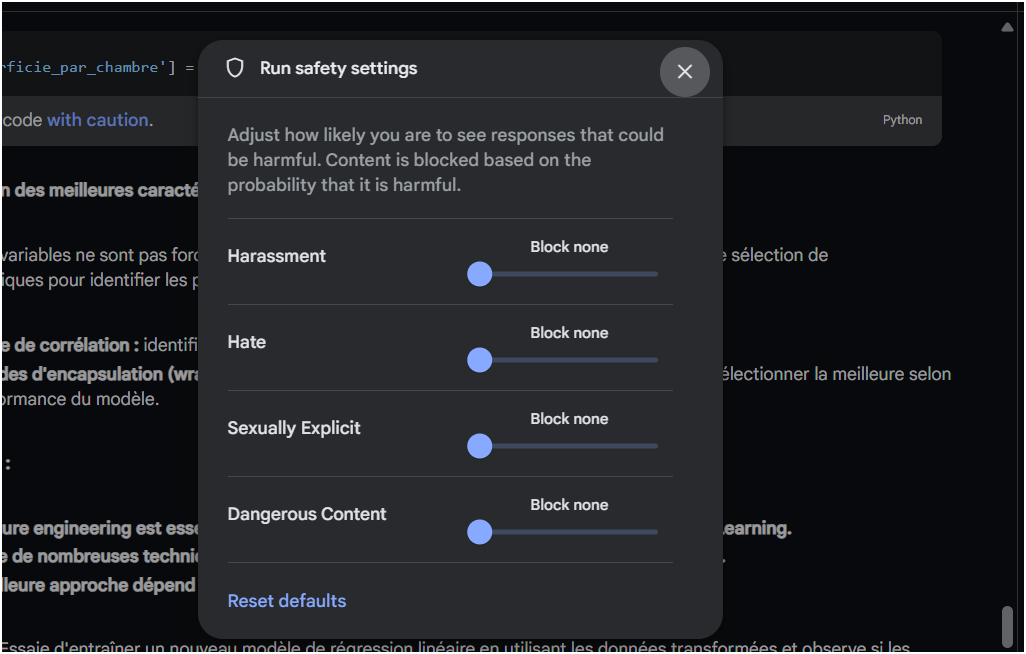1026x654 pixels.
Task: Select the Sexually Explicit category label
Action: (294, 428)
